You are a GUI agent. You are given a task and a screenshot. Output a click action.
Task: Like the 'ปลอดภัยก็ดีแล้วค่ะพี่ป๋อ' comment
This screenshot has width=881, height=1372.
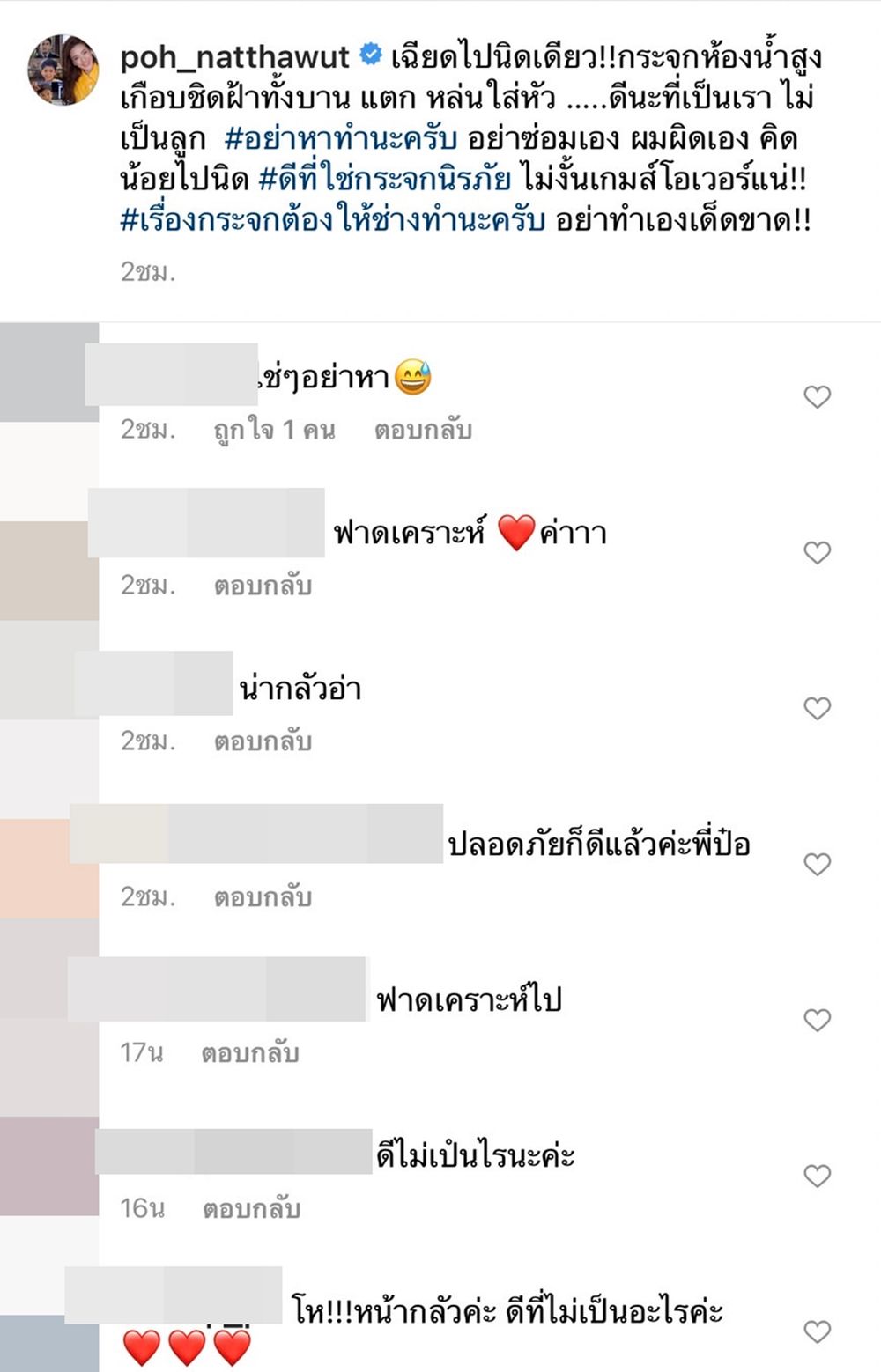coord(818,865)
